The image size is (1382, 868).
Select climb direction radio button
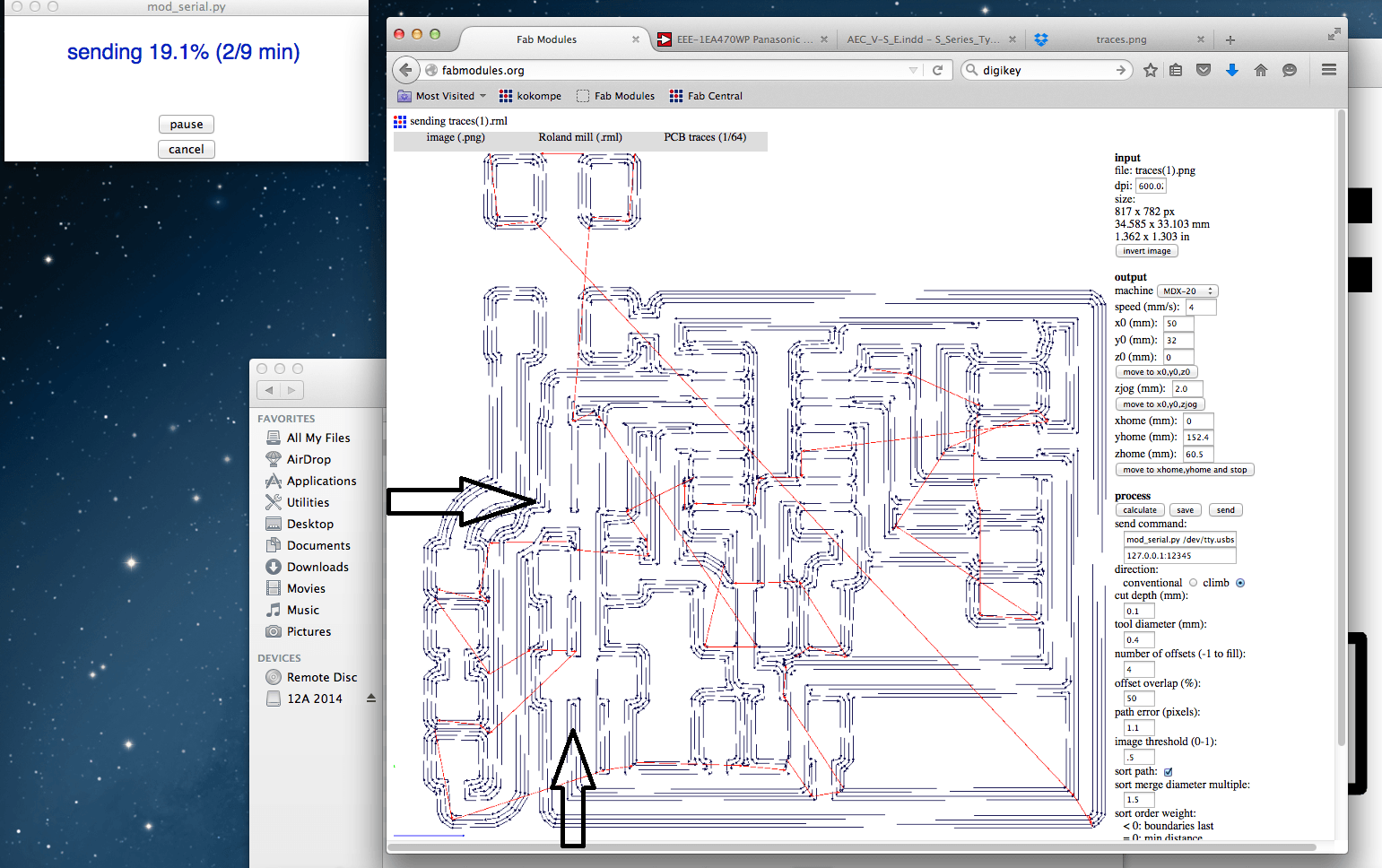tap(1240, 583)
